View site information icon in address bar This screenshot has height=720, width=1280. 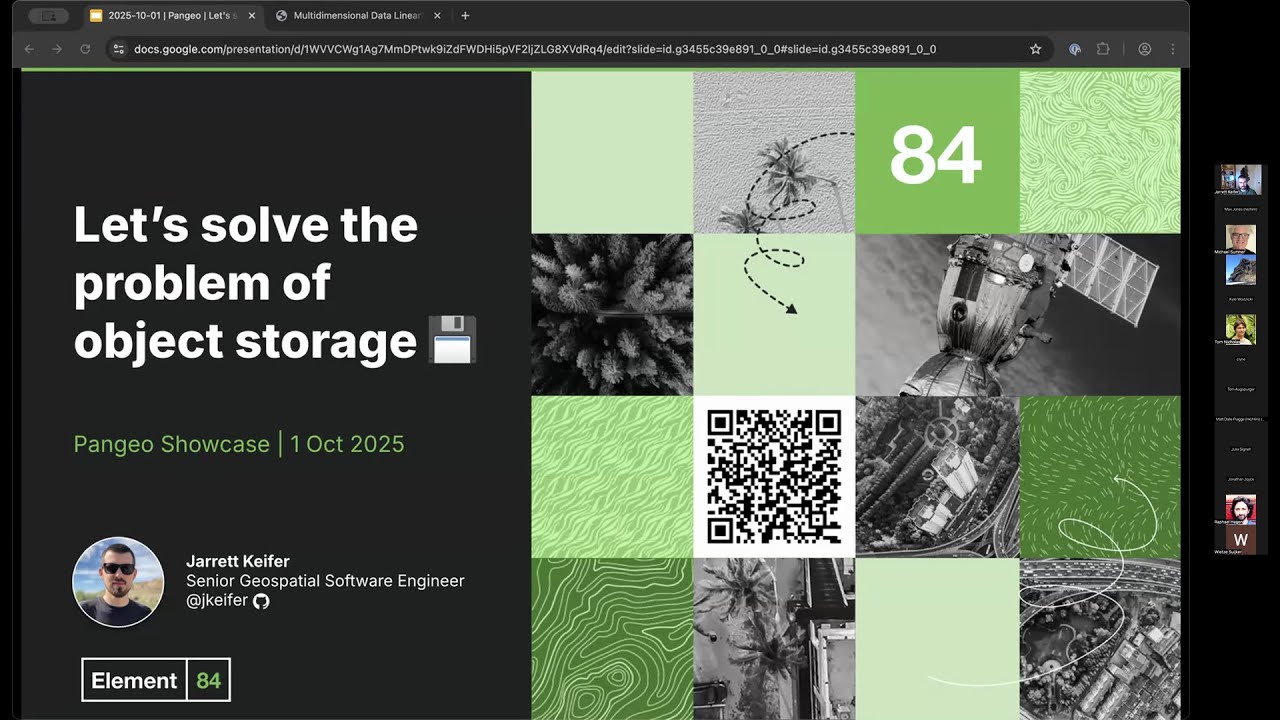pyautogui.click(x=118, y=49)
